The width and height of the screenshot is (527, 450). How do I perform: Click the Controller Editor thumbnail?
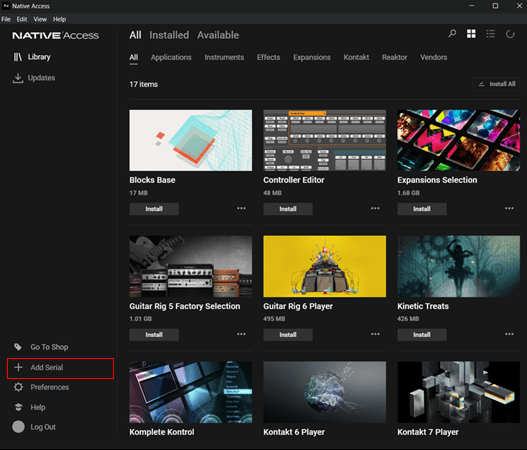click(325, 140)
